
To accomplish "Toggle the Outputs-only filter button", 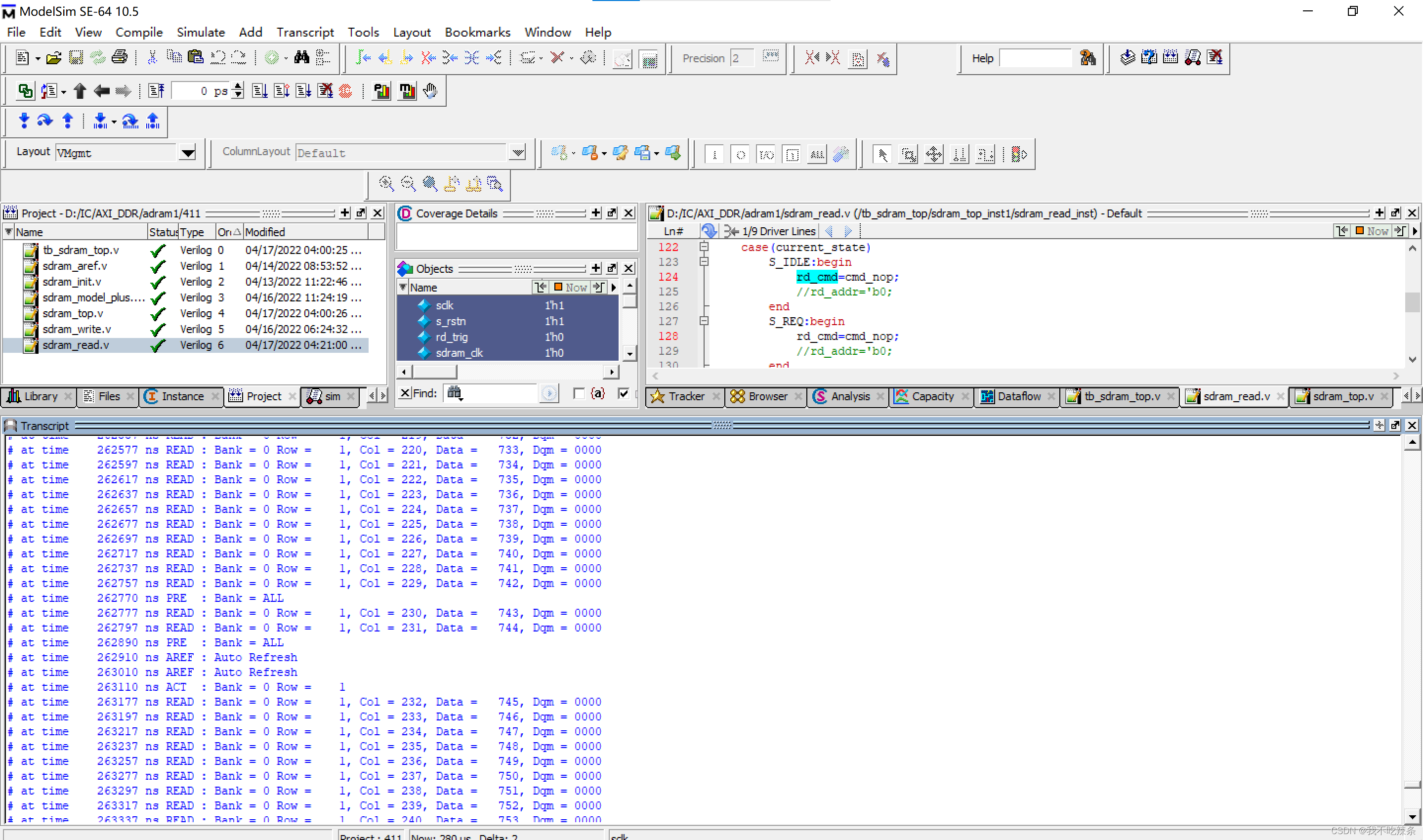I will coord(740,154).
